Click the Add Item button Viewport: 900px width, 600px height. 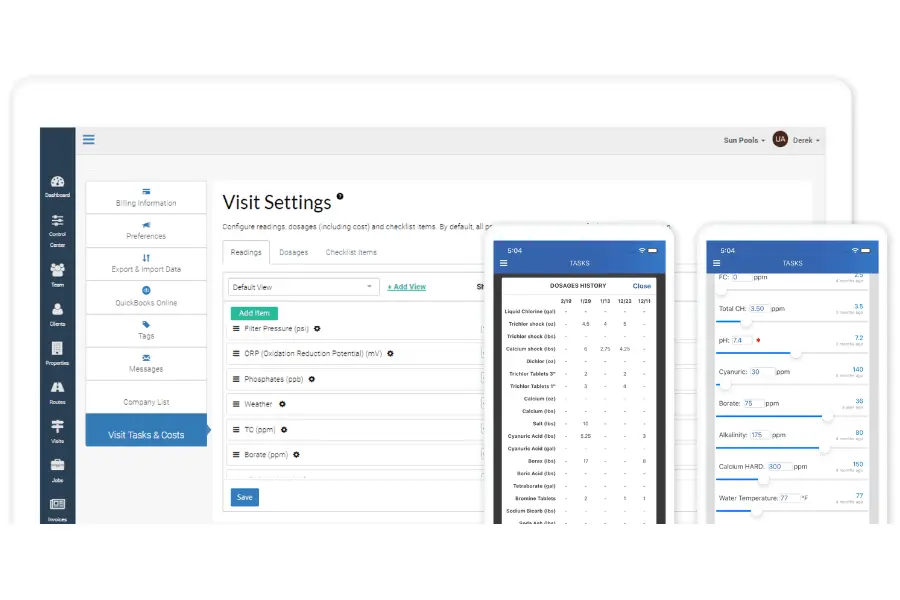point(254,313)
